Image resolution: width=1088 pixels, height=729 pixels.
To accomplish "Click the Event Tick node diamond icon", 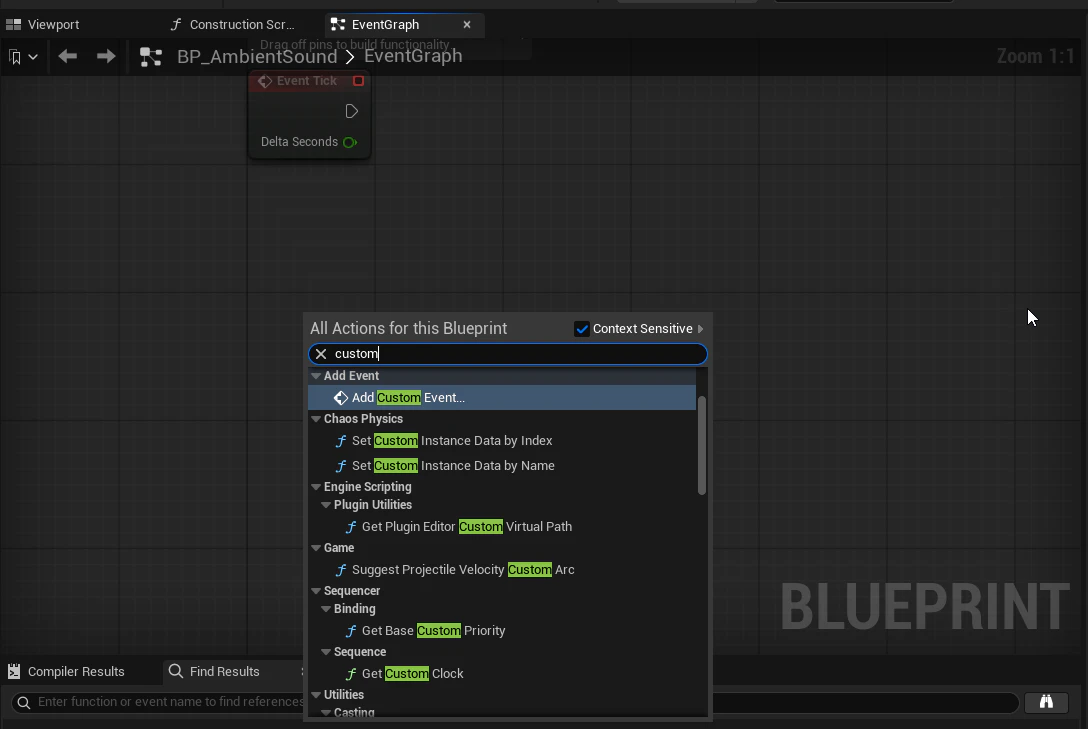I will click(x=264, y=81).
